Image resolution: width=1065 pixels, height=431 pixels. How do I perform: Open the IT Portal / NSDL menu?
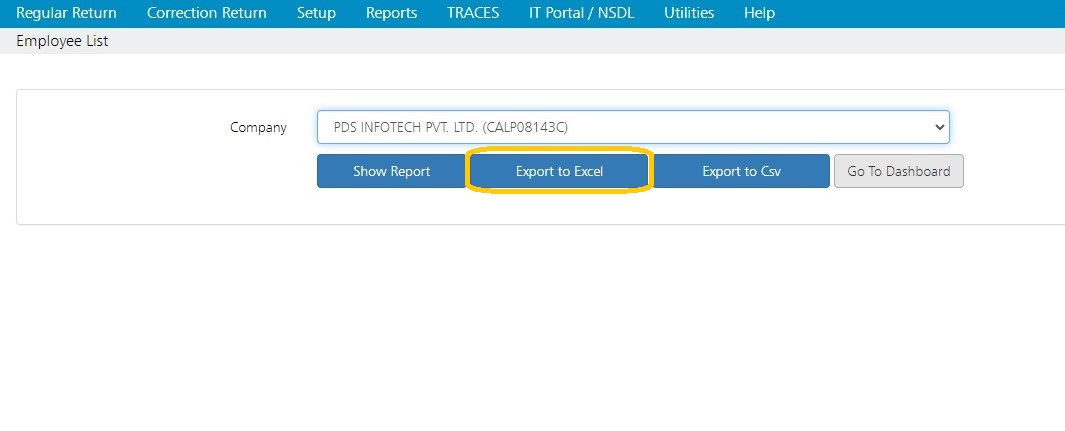pos(581,13)
